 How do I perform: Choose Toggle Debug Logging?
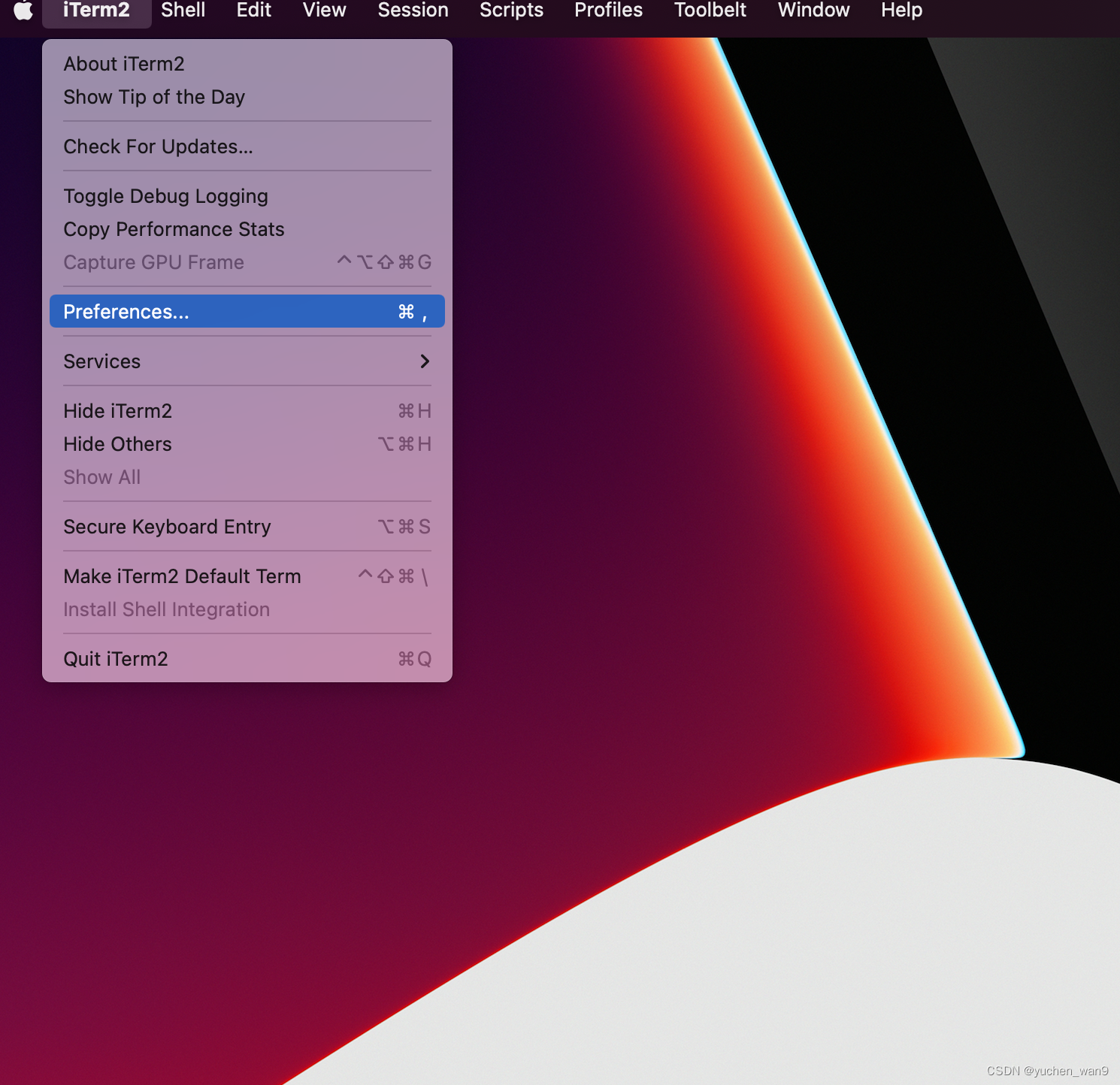point(247,196)
